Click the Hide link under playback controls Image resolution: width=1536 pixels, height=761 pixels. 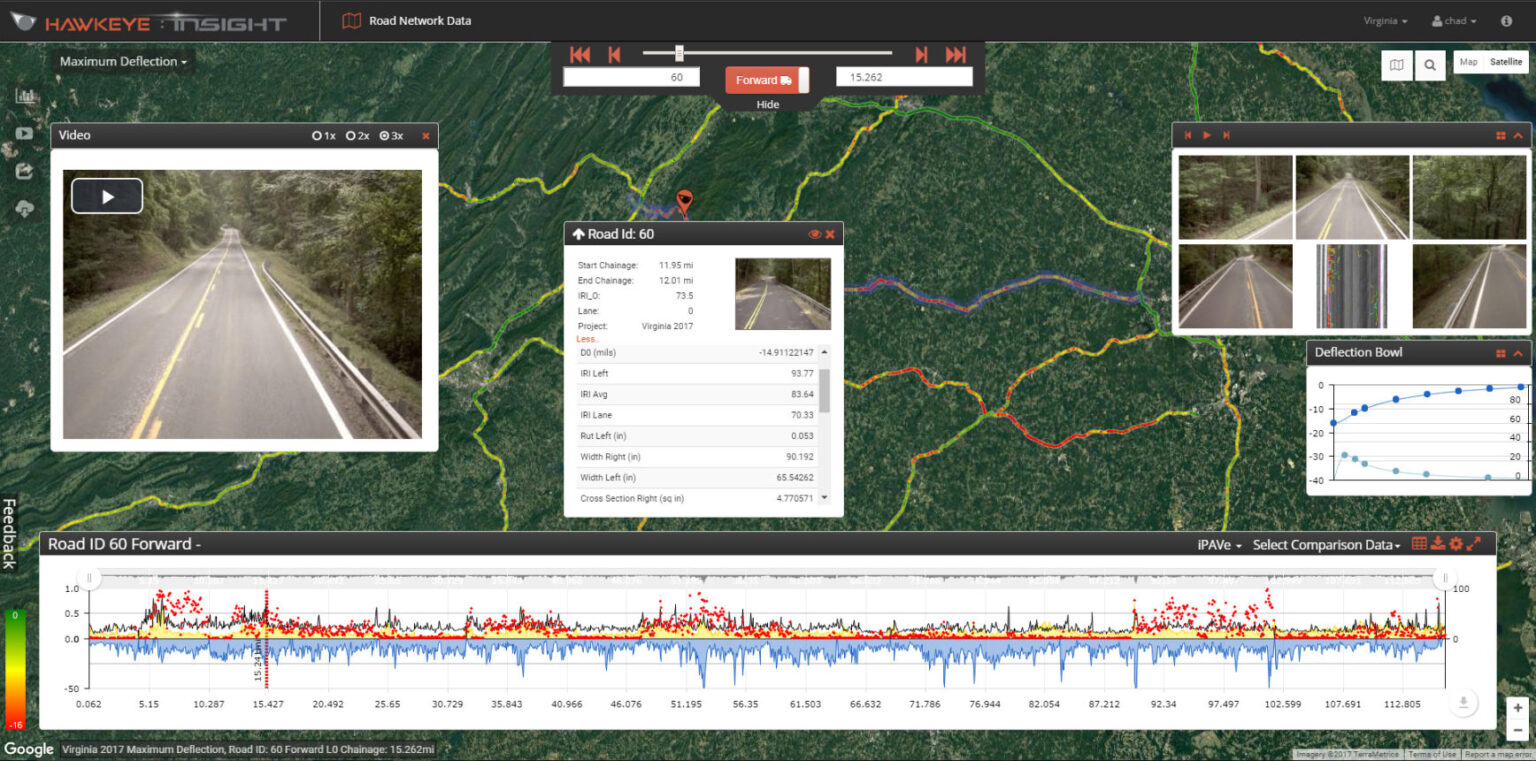[x=767, y=104]
